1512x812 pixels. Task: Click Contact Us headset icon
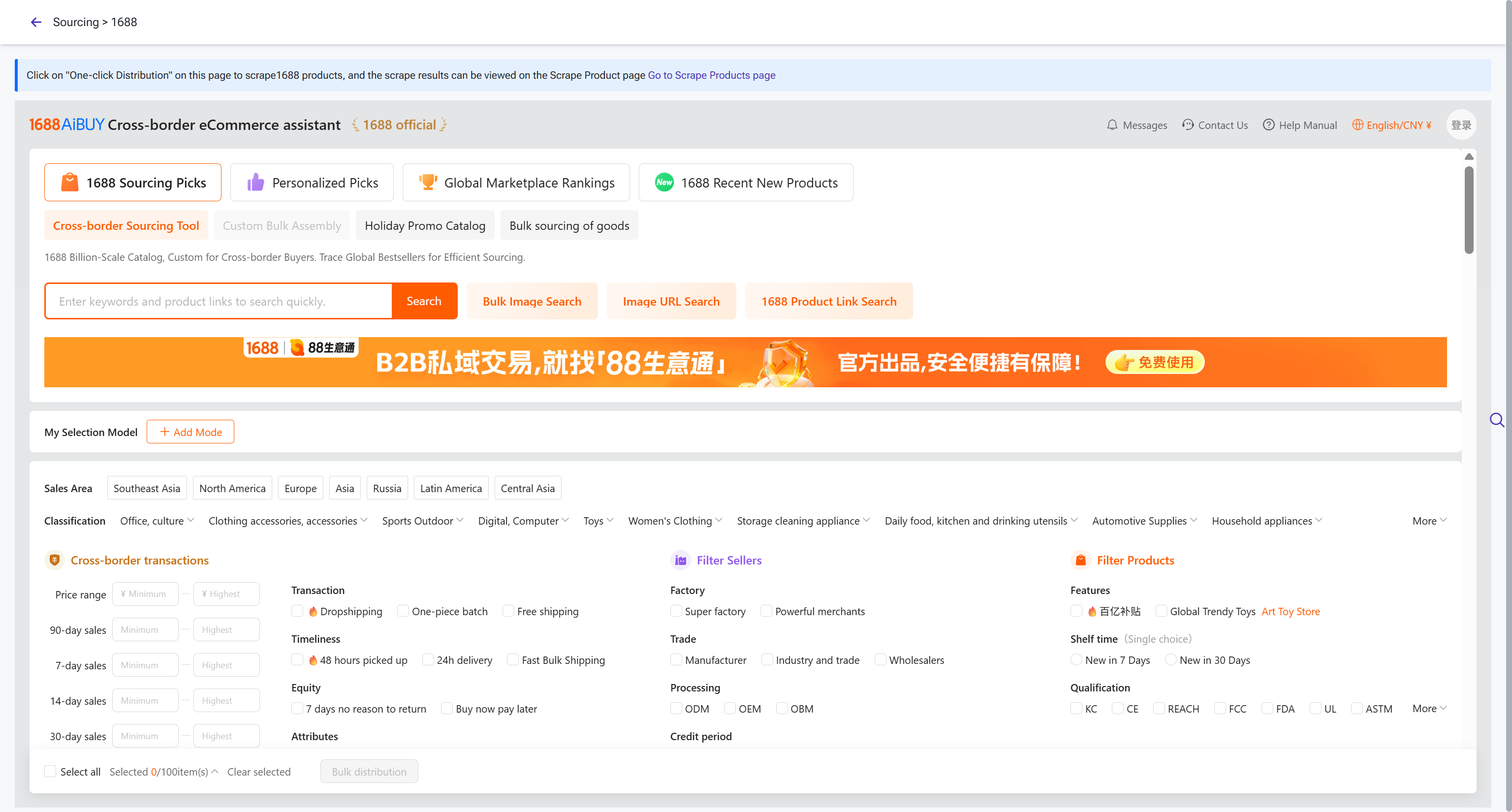pos(1188,125)
